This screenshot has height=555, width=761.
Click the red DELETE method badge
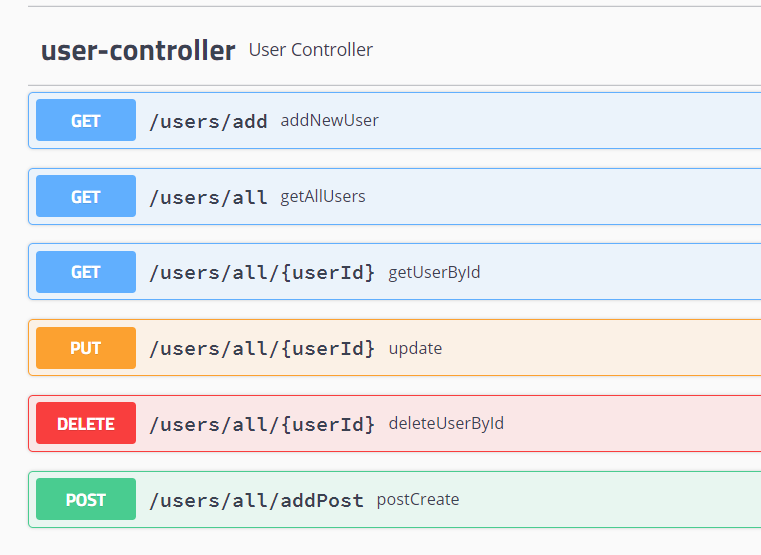click(86, 424)
